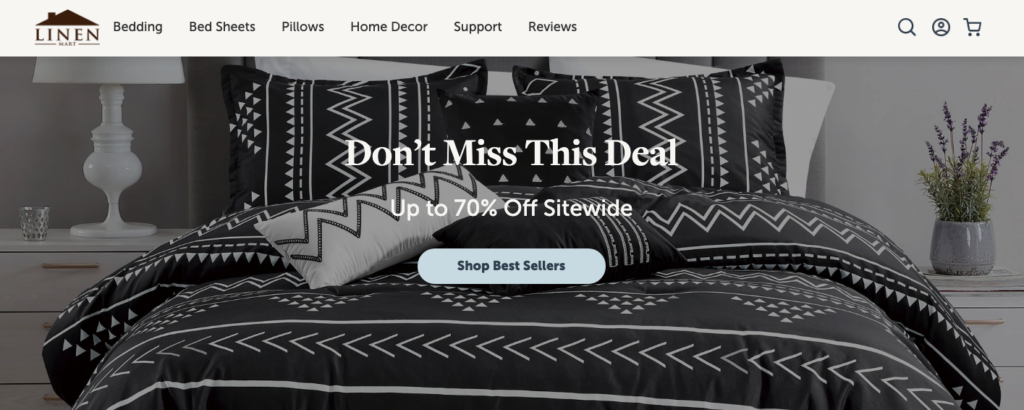Open the Home Decor menu item
This screenshot has width=1024, height=410.
coord(389,27)
